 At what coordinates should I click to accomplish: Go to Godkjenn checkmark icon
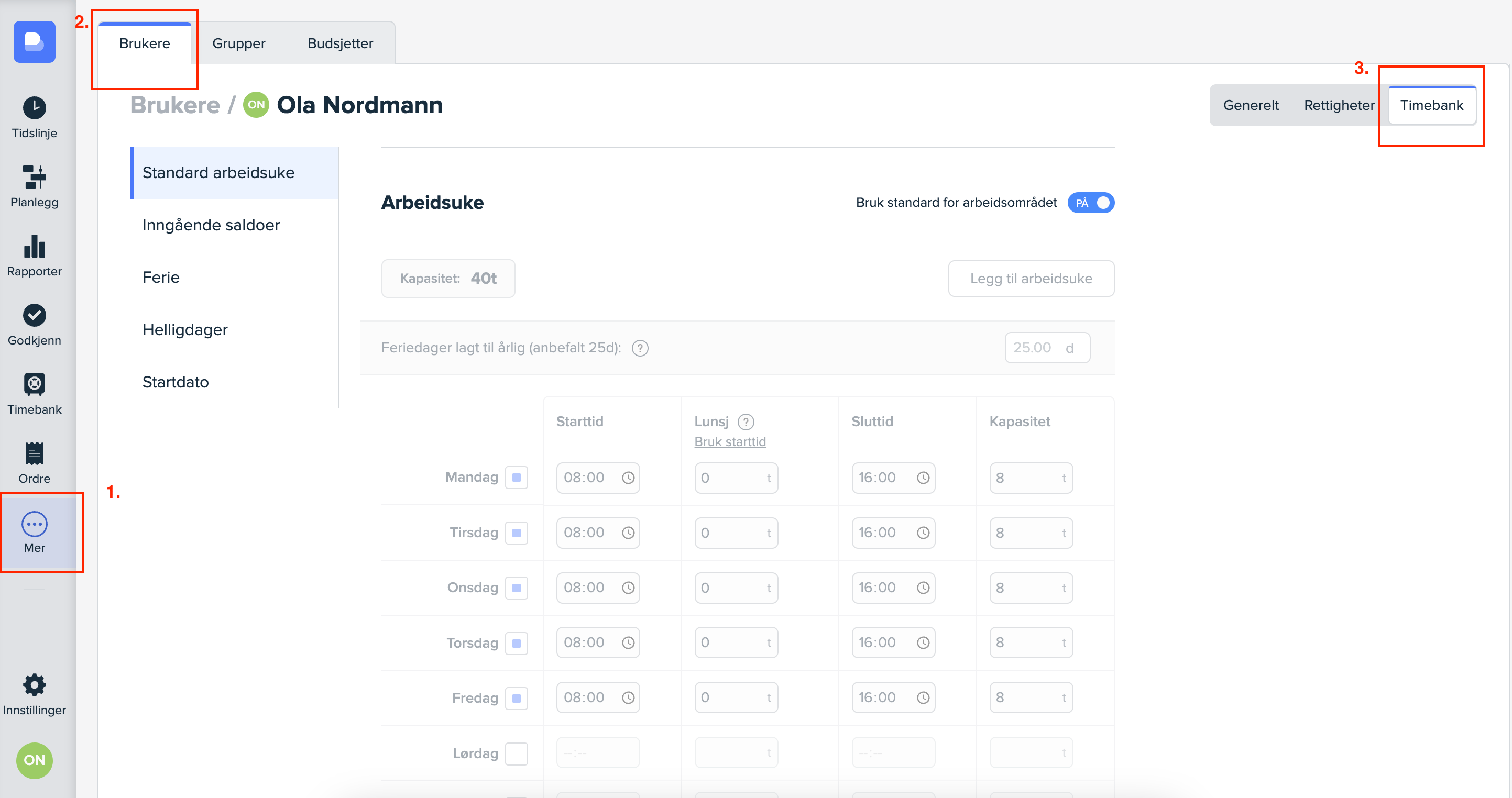[x=34, y=316]
